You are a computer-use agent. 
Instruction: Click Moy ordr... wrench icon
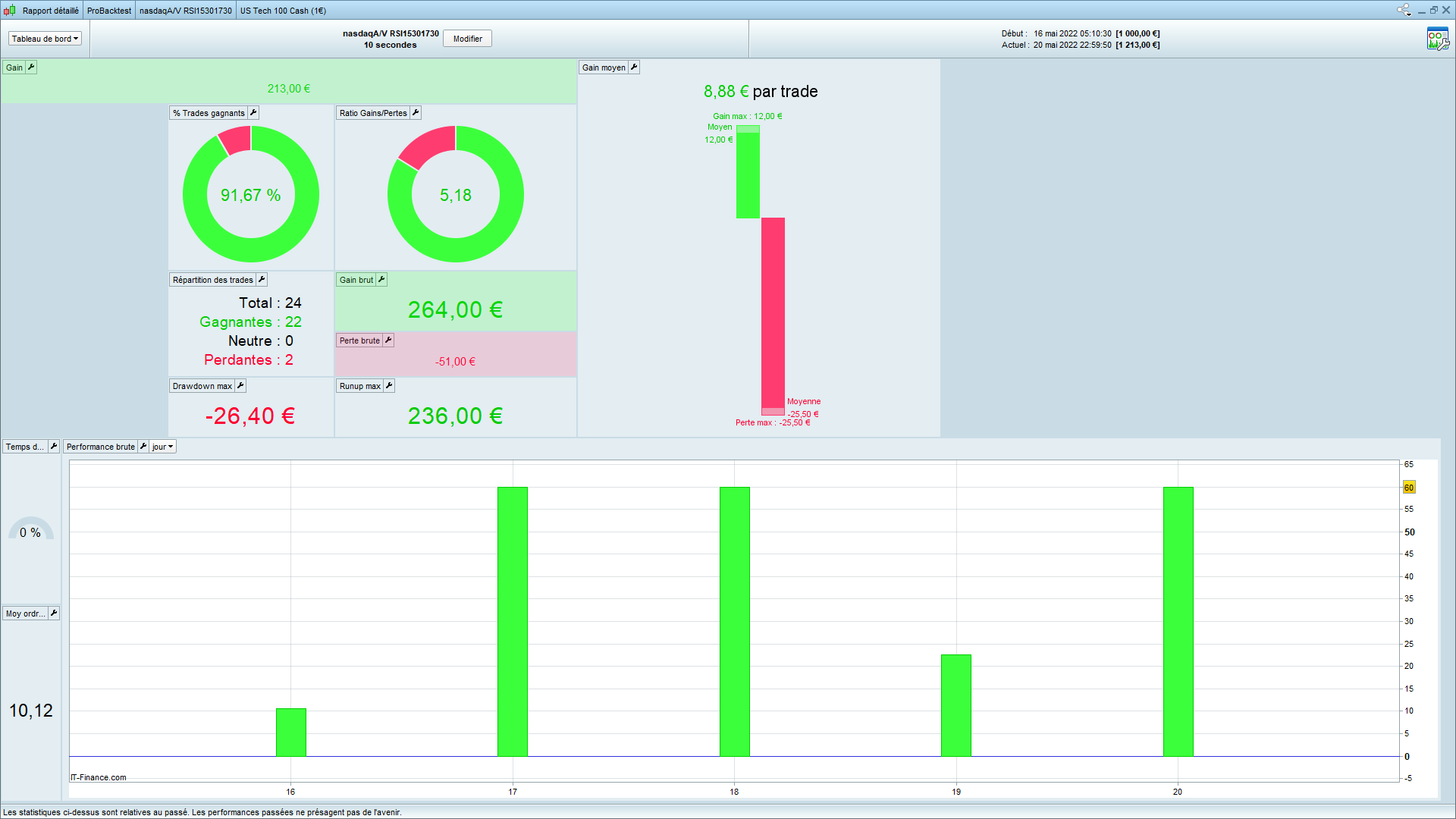pyautogui.click(x=54, y=613)
